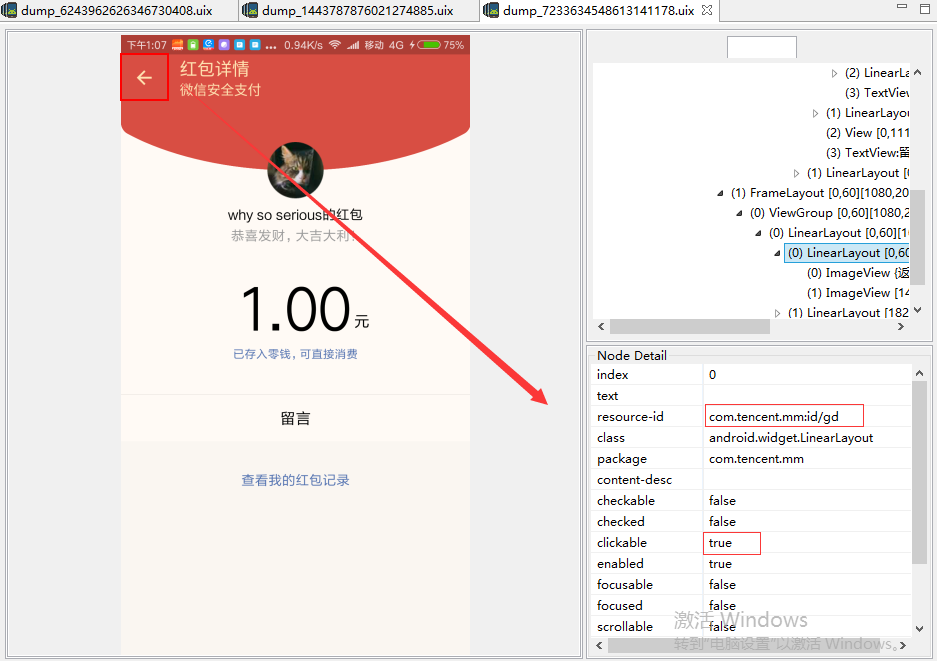937x661 pixels.
Task: Select the clickable value true
Action: 720,543
